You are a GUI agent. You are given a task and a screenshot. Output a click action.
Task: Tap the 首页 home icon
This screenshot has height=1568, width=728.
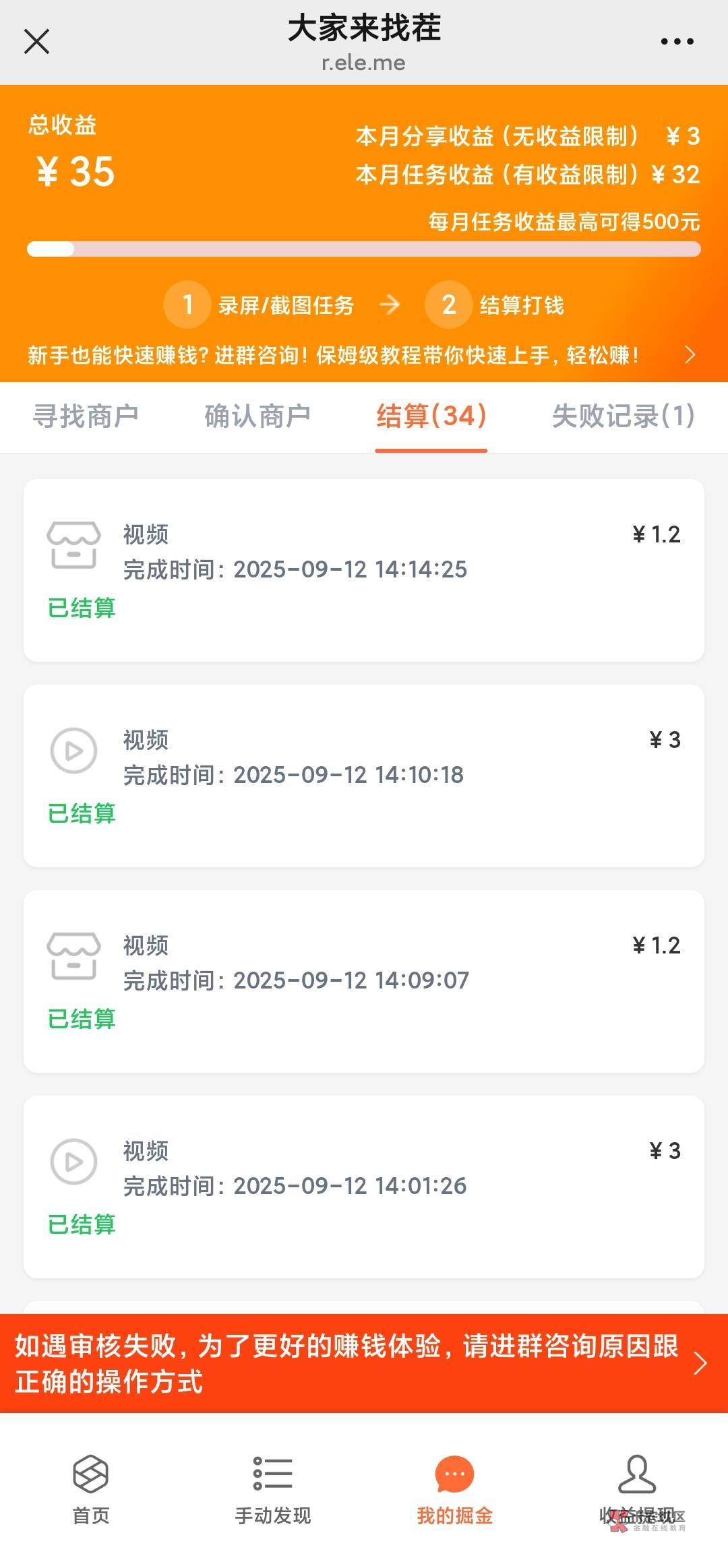point(90,1474)
